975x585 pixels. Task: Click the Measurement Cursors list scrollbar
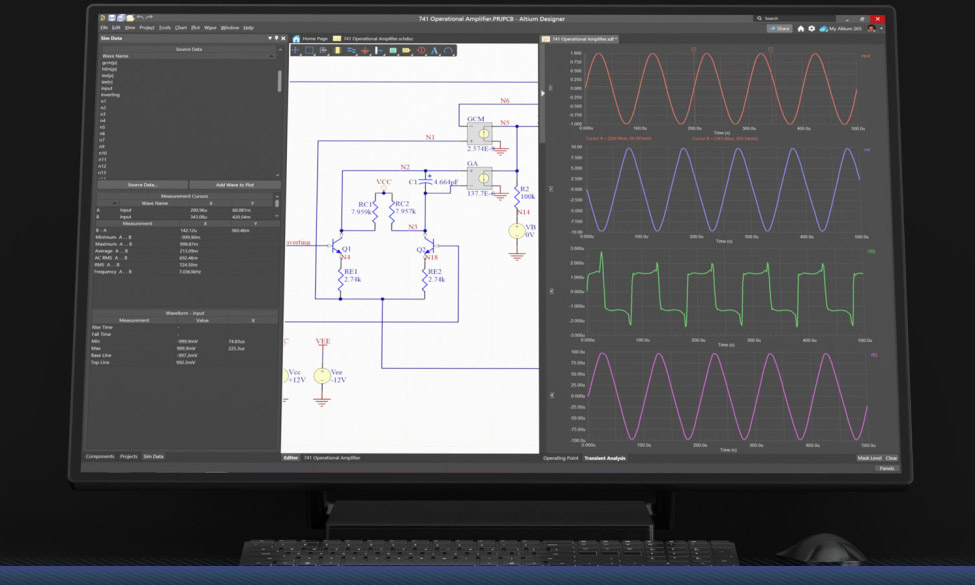pos(277,203)
